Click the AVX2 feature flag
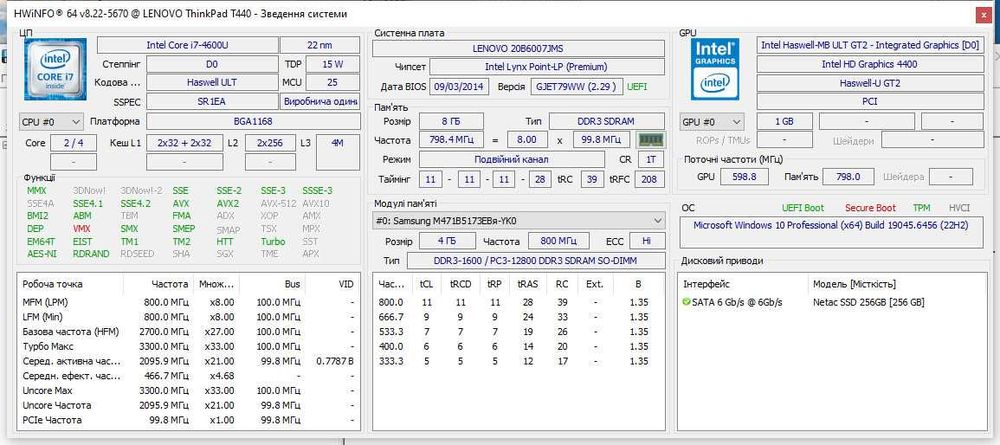The height and width of the screenshot is (445, 1000). 228,203
